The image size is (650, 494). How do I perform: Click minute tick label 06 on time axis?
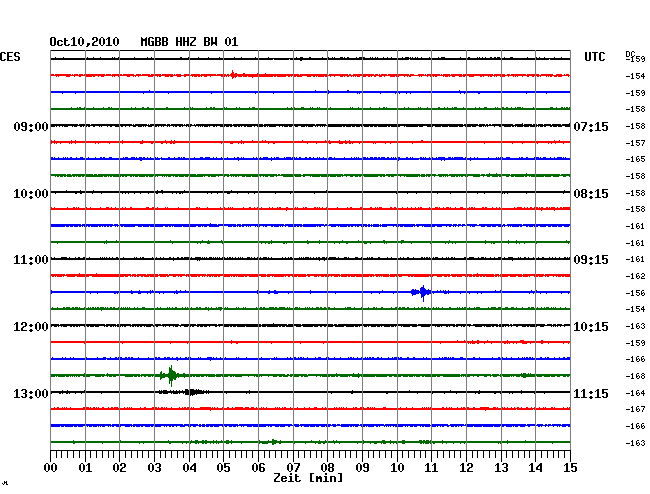pyautogui.click(x=258, y=468)
